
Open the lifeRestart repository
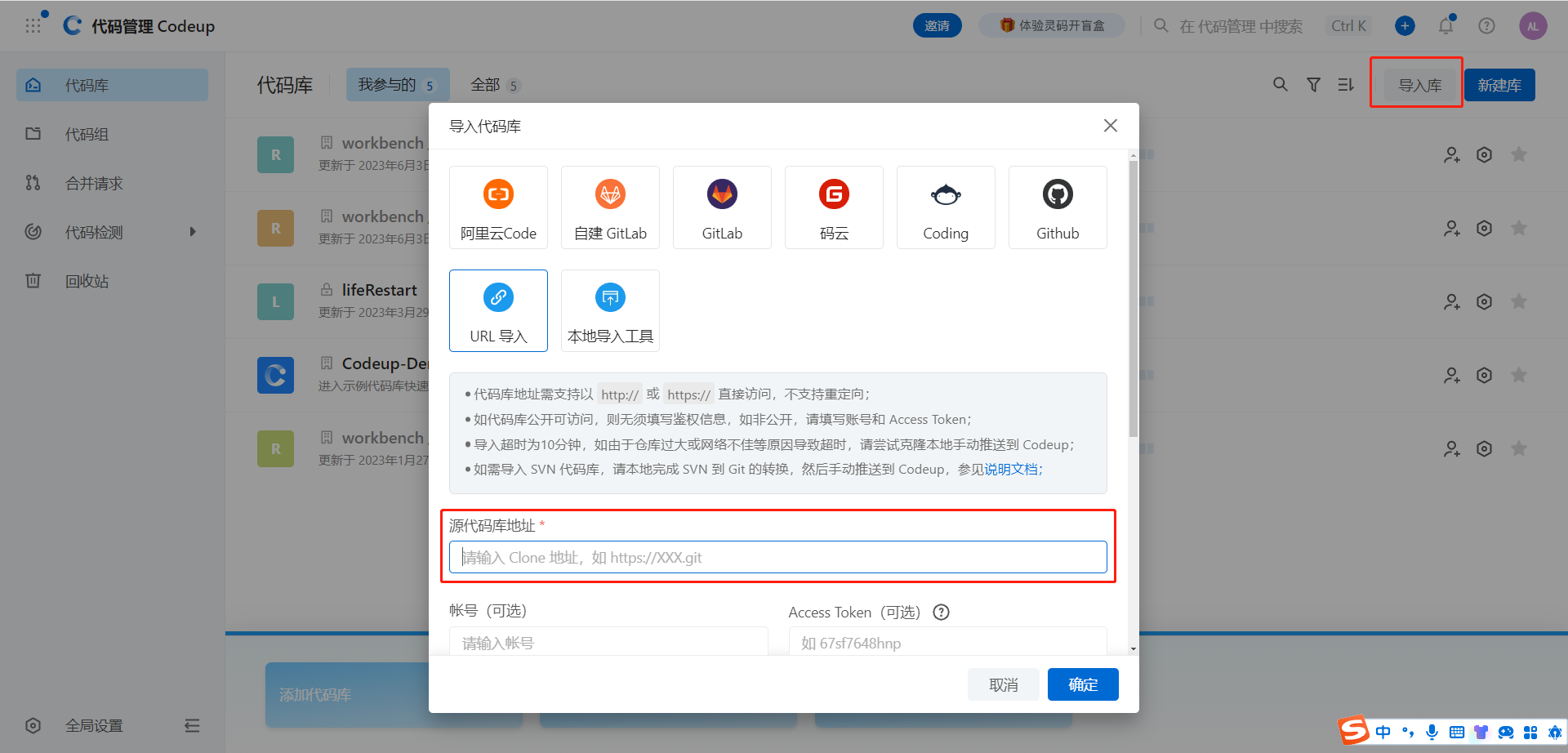click(379, 290)
